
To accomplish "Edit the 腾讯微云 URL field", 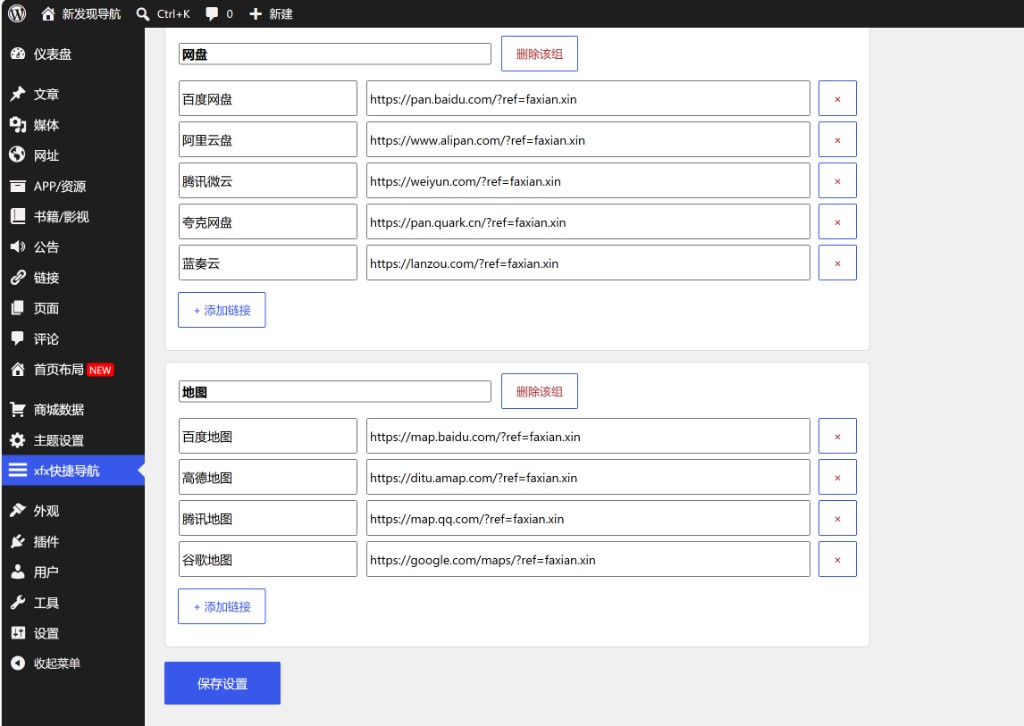I will point(588,181).
